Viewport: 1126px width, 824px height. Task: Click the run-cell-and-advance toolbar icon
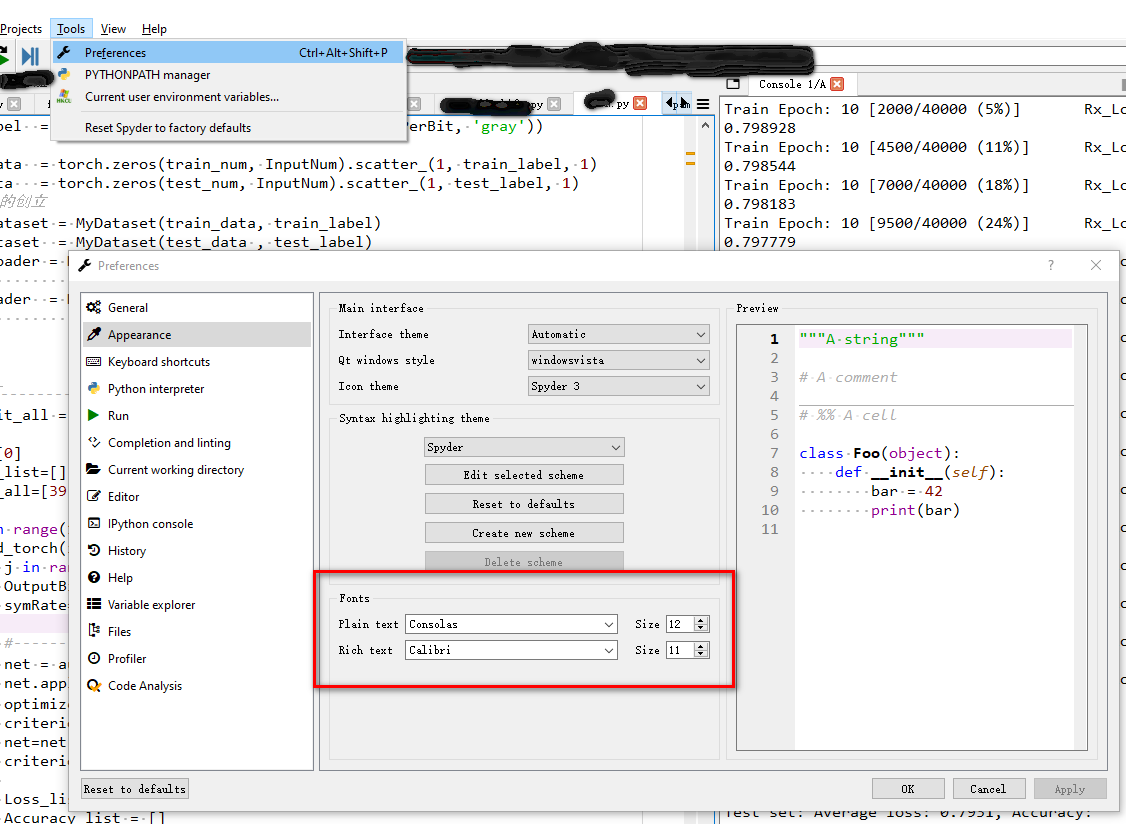tap(30, 56)
